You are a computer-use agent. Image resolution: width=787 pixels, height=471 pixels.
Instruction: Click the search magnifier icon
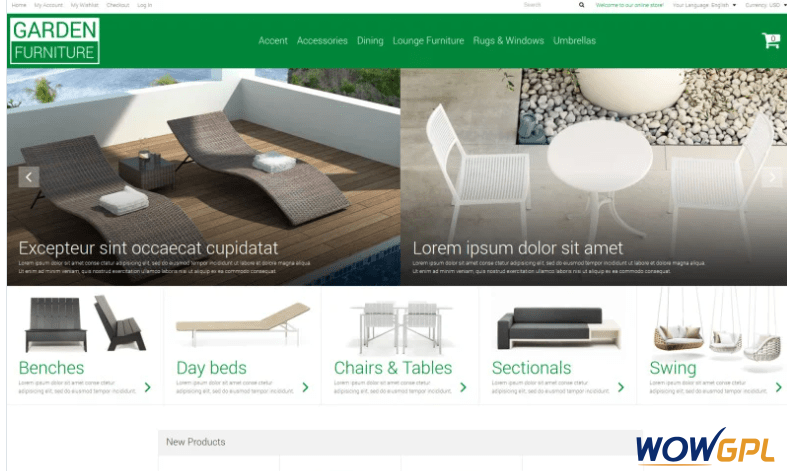(x=581, y=5)
